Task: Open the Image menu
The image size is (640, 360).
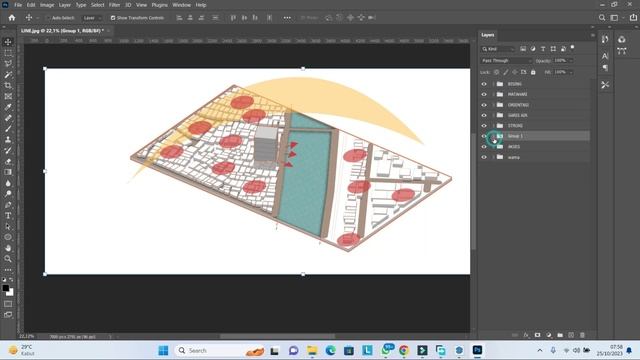Action: [47, 5]
